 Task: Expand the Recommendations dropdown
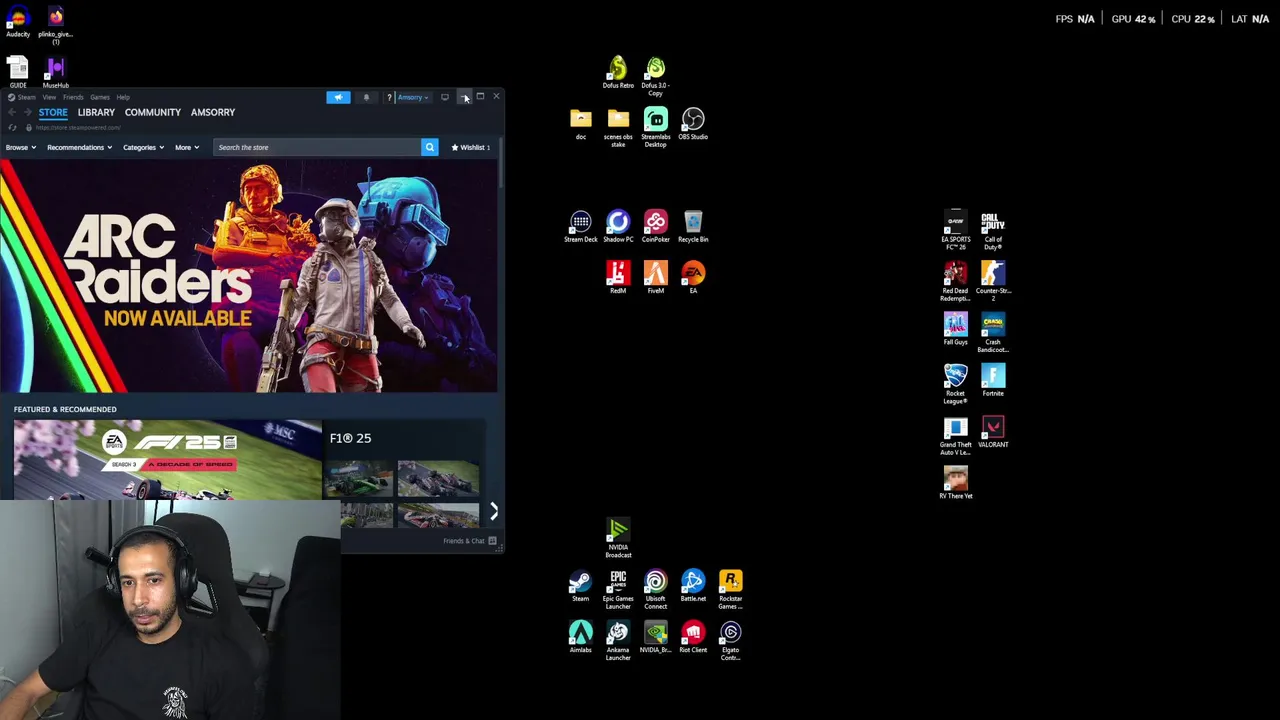coord(79,147)
